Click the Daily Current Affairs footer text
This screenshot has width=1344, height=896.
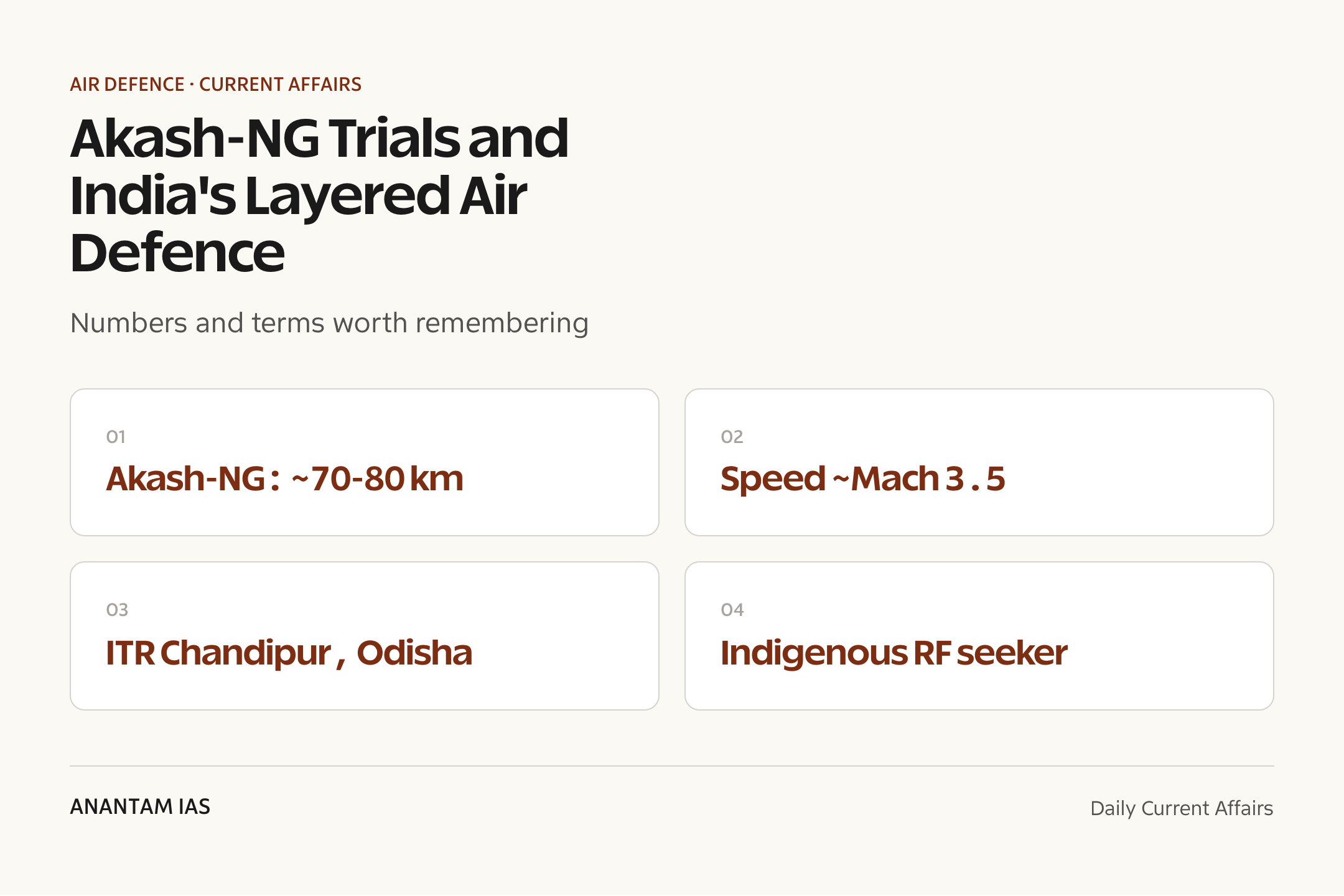(1182, 808)
